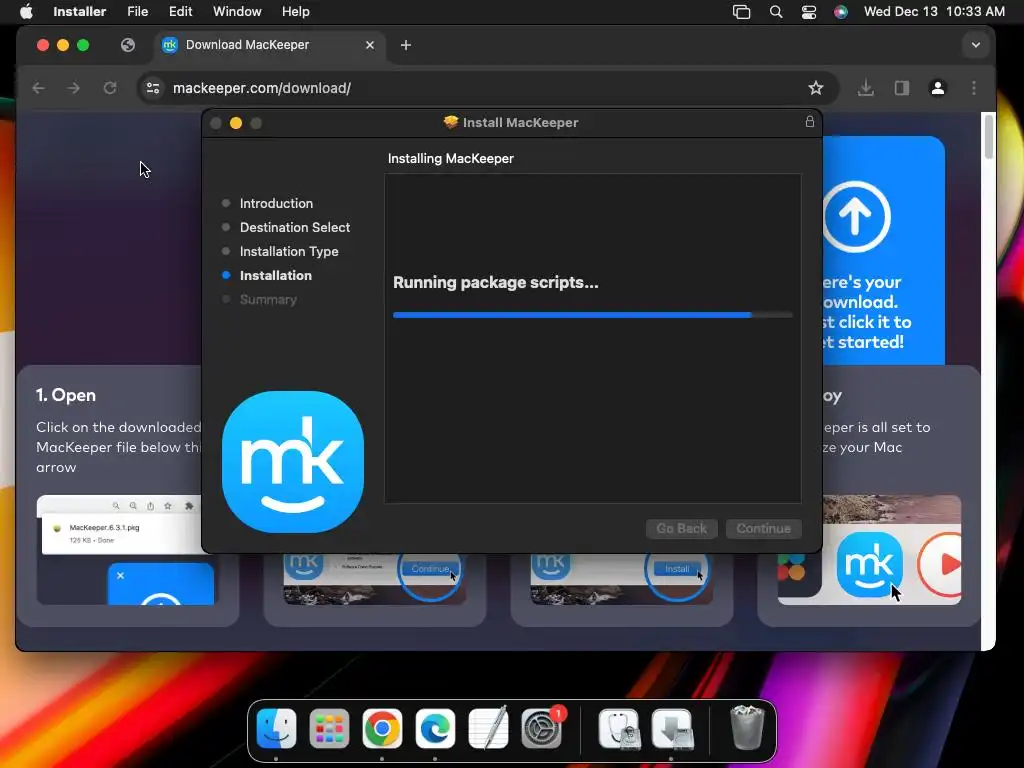Click the installation progress bar
The height and width of the screenshot is (768, 1024).
592,315
